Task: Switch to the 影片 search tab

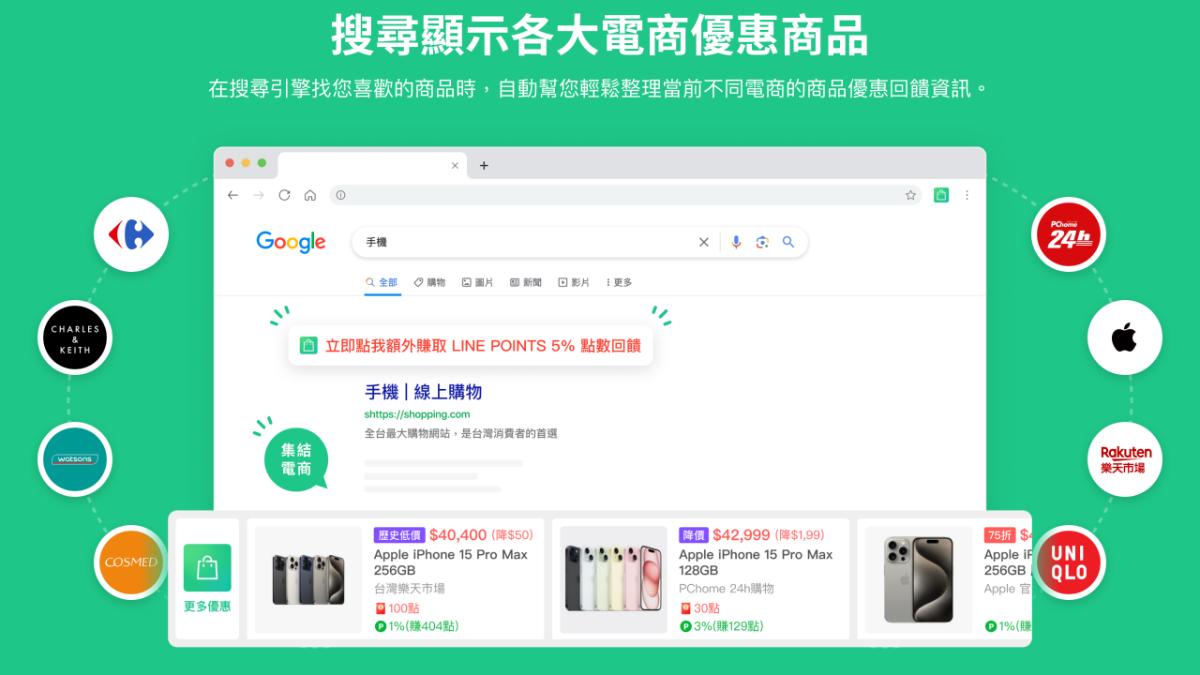Action: (574, 283)
